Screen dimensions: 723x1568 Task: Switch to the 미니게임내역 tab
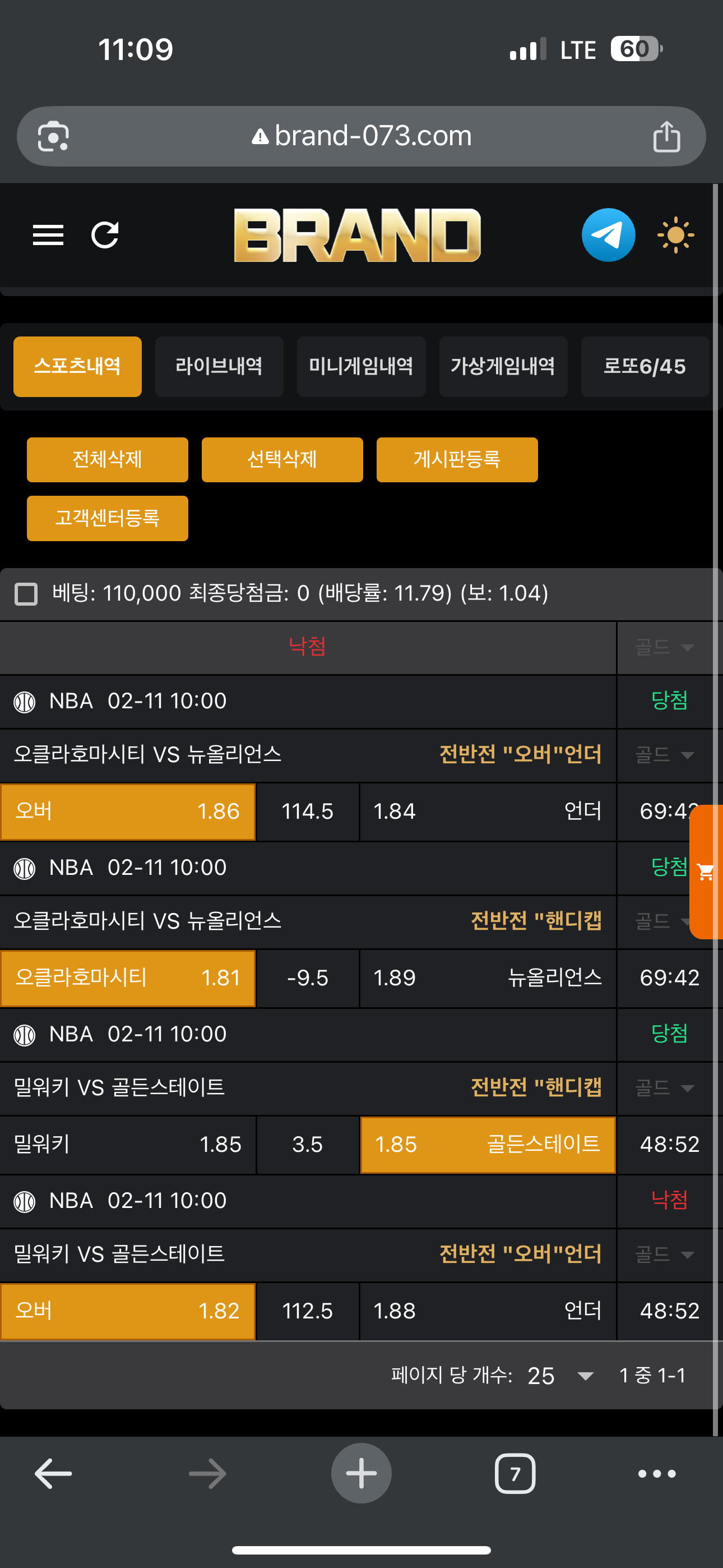click(x=361, y=366)
